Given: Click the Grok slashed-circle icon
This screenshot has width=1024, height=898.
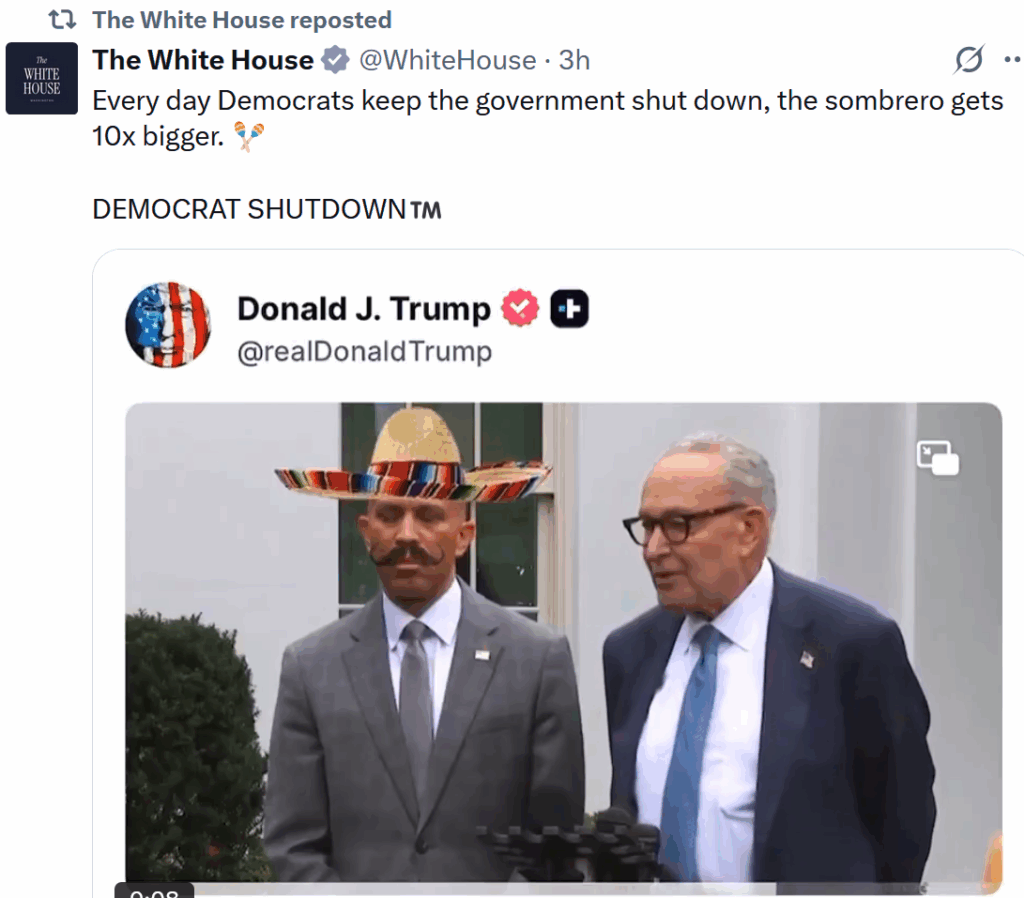Looking at the screenshot, I should (968, 60).
